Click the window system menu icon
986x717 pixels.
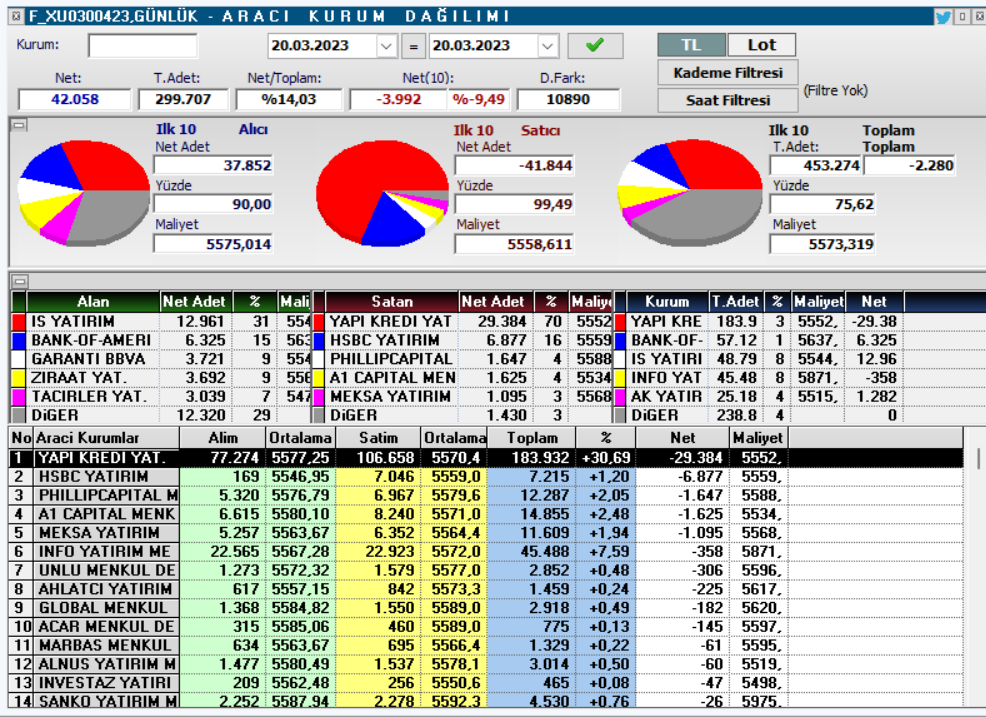click(x=17, y=16)
